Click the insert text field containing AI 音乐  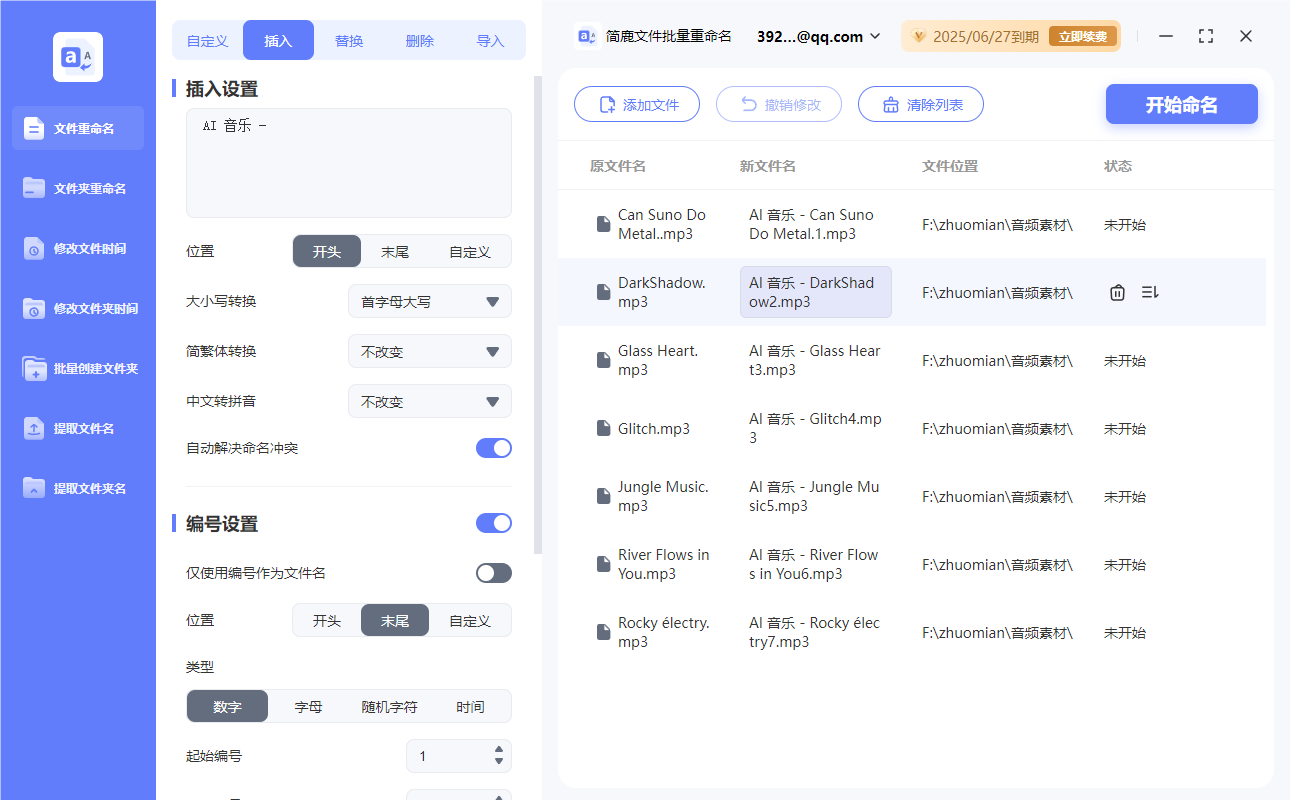pos(348,162)
